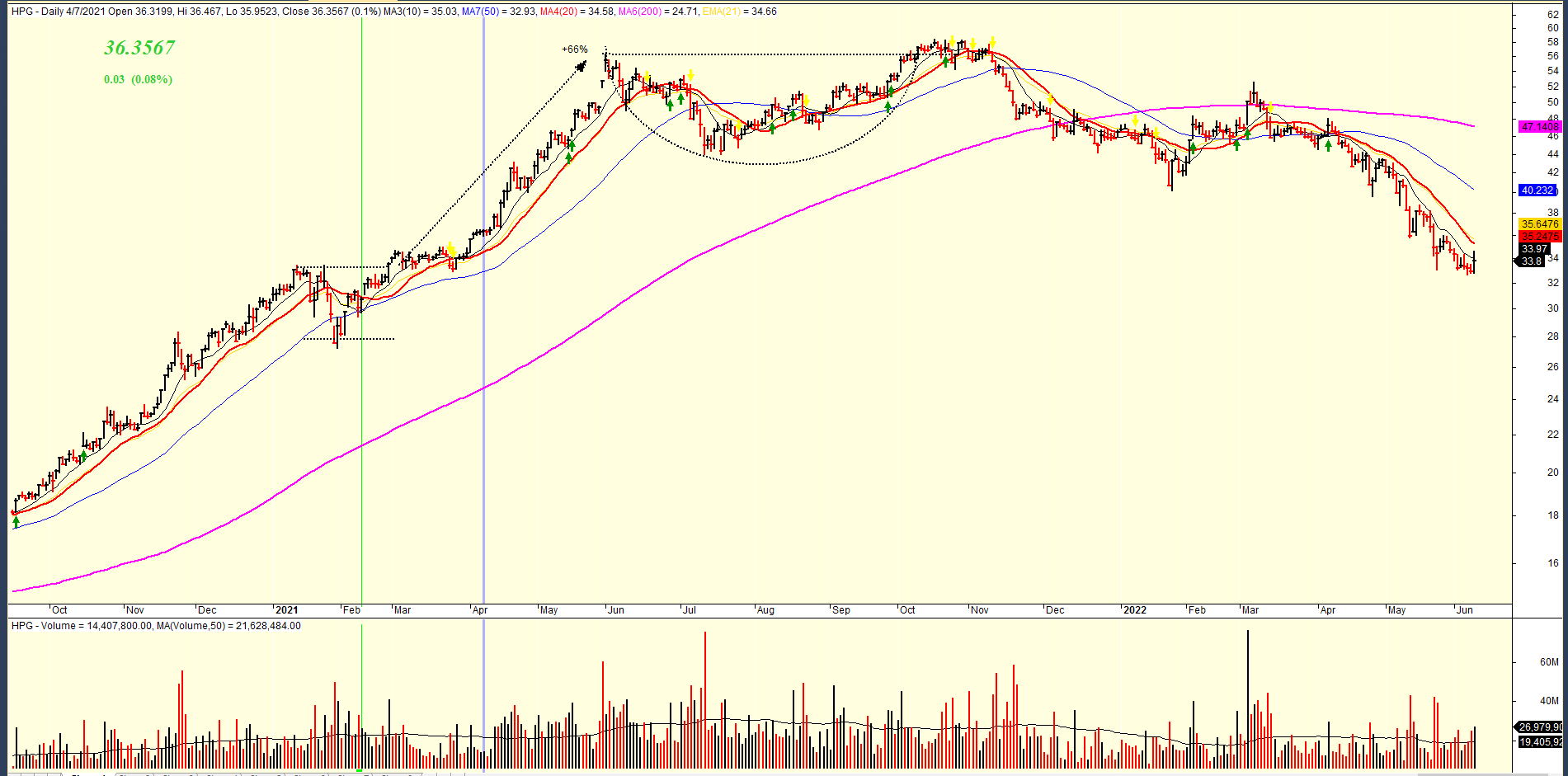Click the large green 36.3567 price text
This screenshot has width=1568, height=776.
[139, 49]
